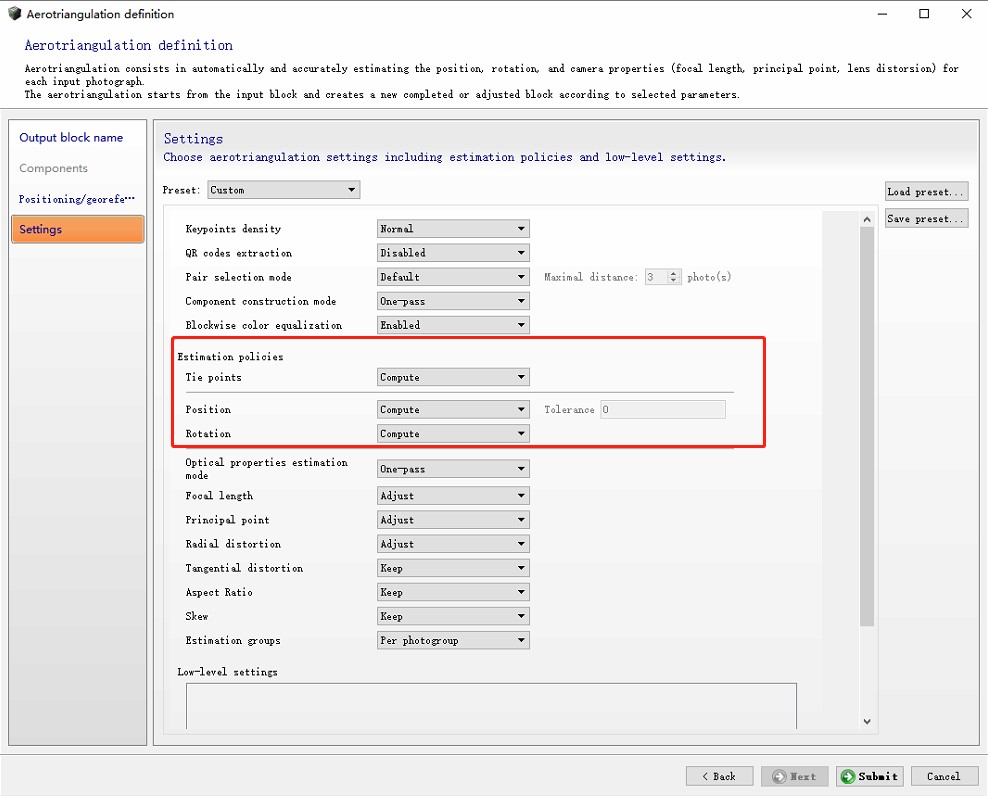Screen dimensions: 988x796
Task: Open the Blockwise color equalization dropdown
Action: coord(453,325)
